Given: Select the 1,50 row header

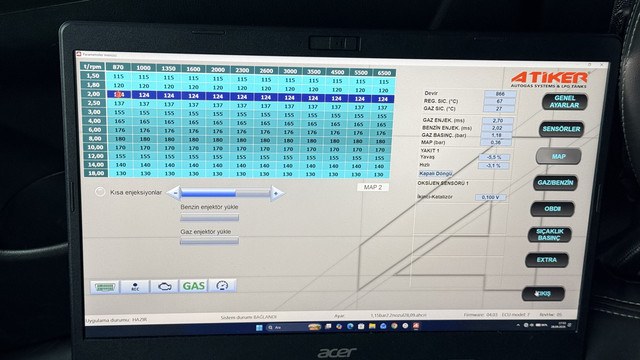Looking at the screenshot, I should (x=93, y=76).
